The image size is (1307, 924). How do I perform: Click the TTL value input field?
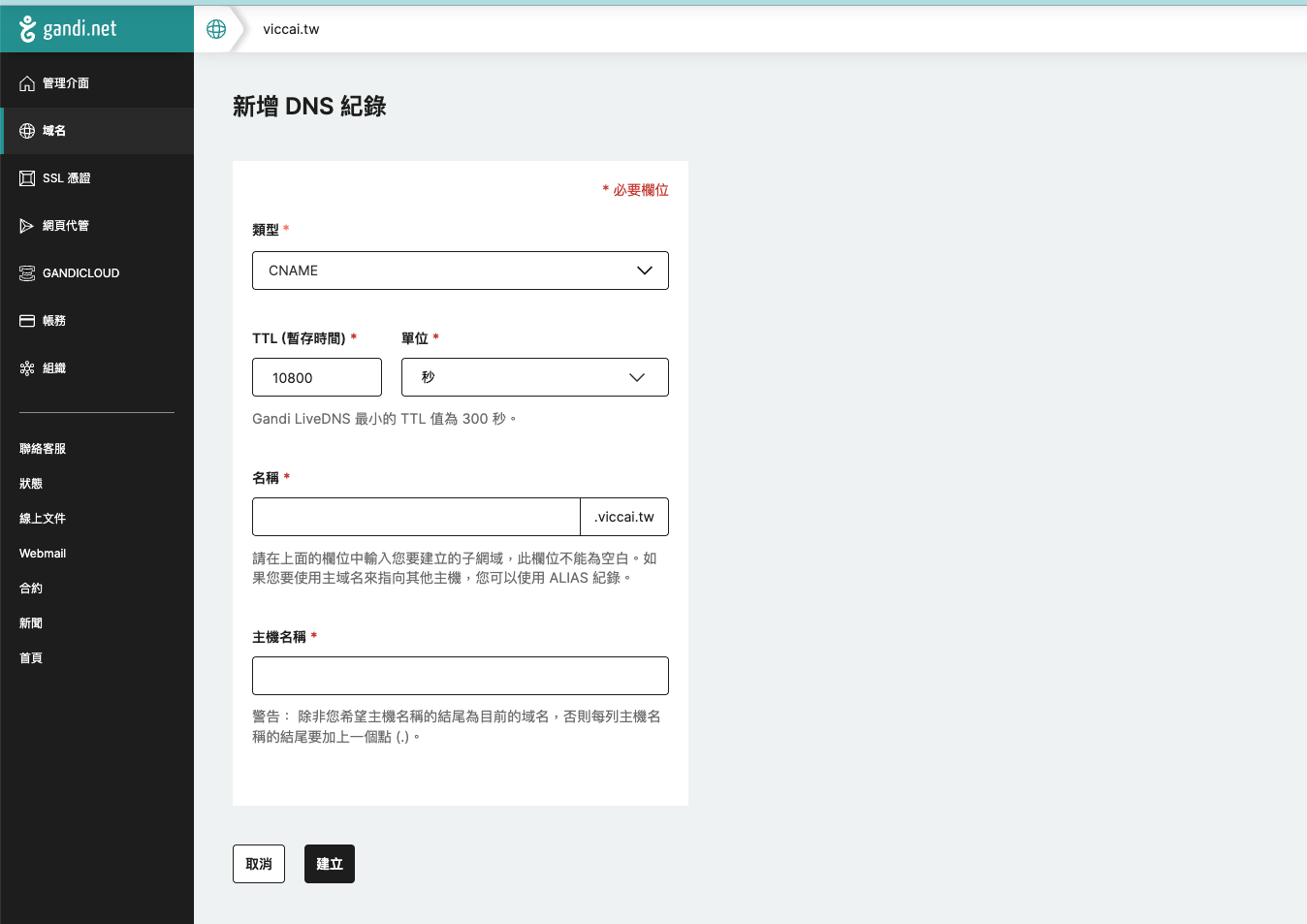click(316, 377)
